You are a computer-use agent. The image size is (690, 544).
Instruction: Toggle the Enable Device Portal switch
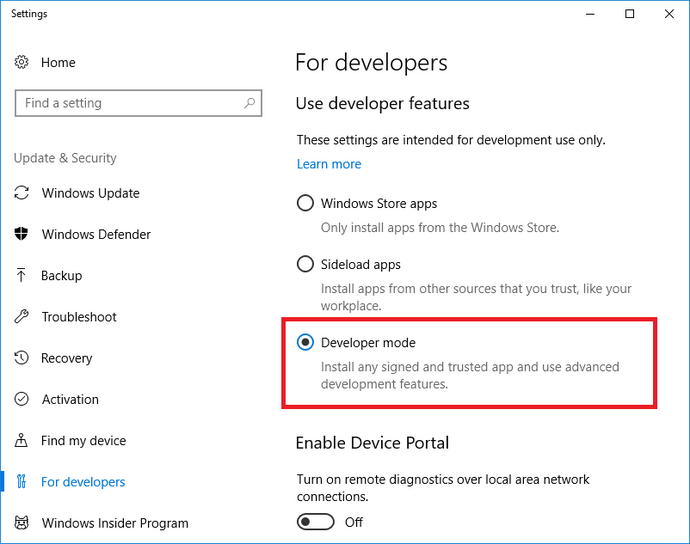point(316,522)
